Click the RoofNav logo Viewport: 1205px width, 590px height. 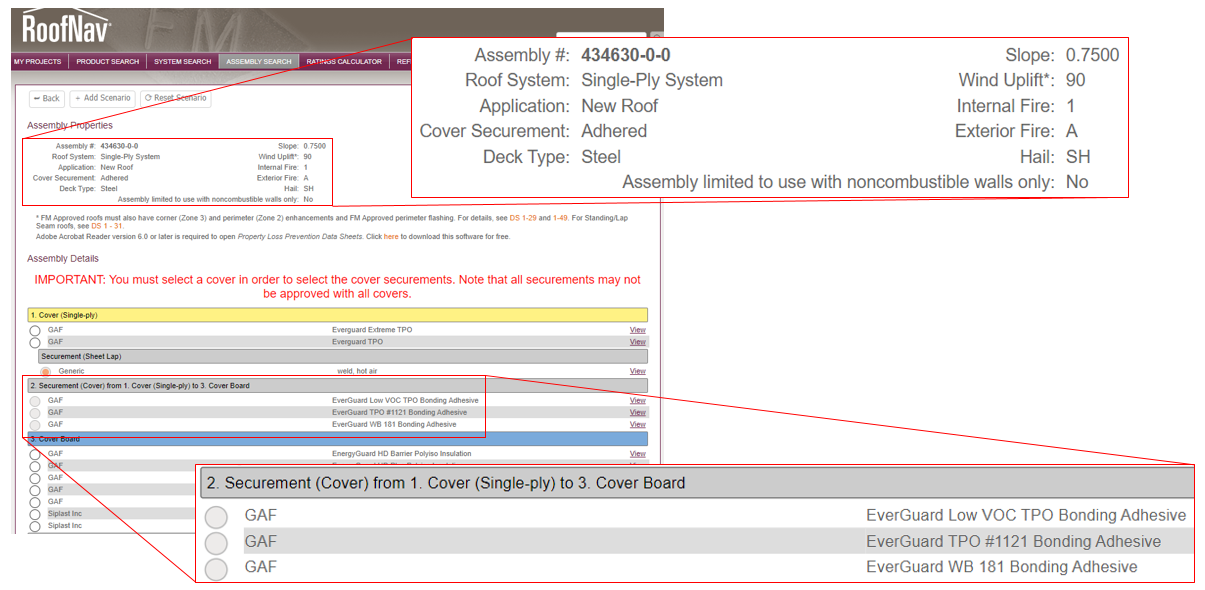click(67, 27)
